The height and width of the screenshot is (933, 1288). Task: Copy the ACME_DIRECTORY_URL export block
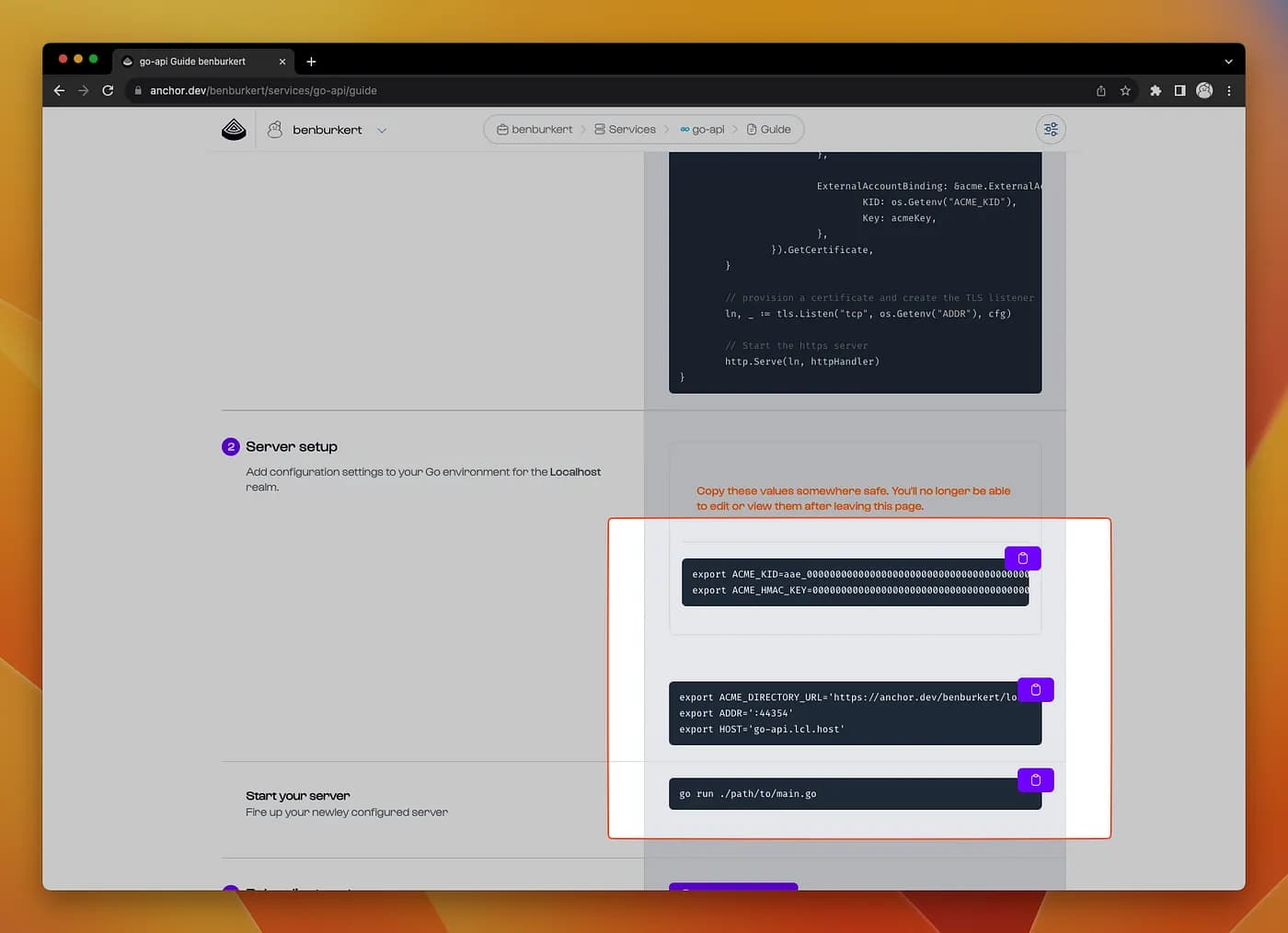[x=1035, y=690]
